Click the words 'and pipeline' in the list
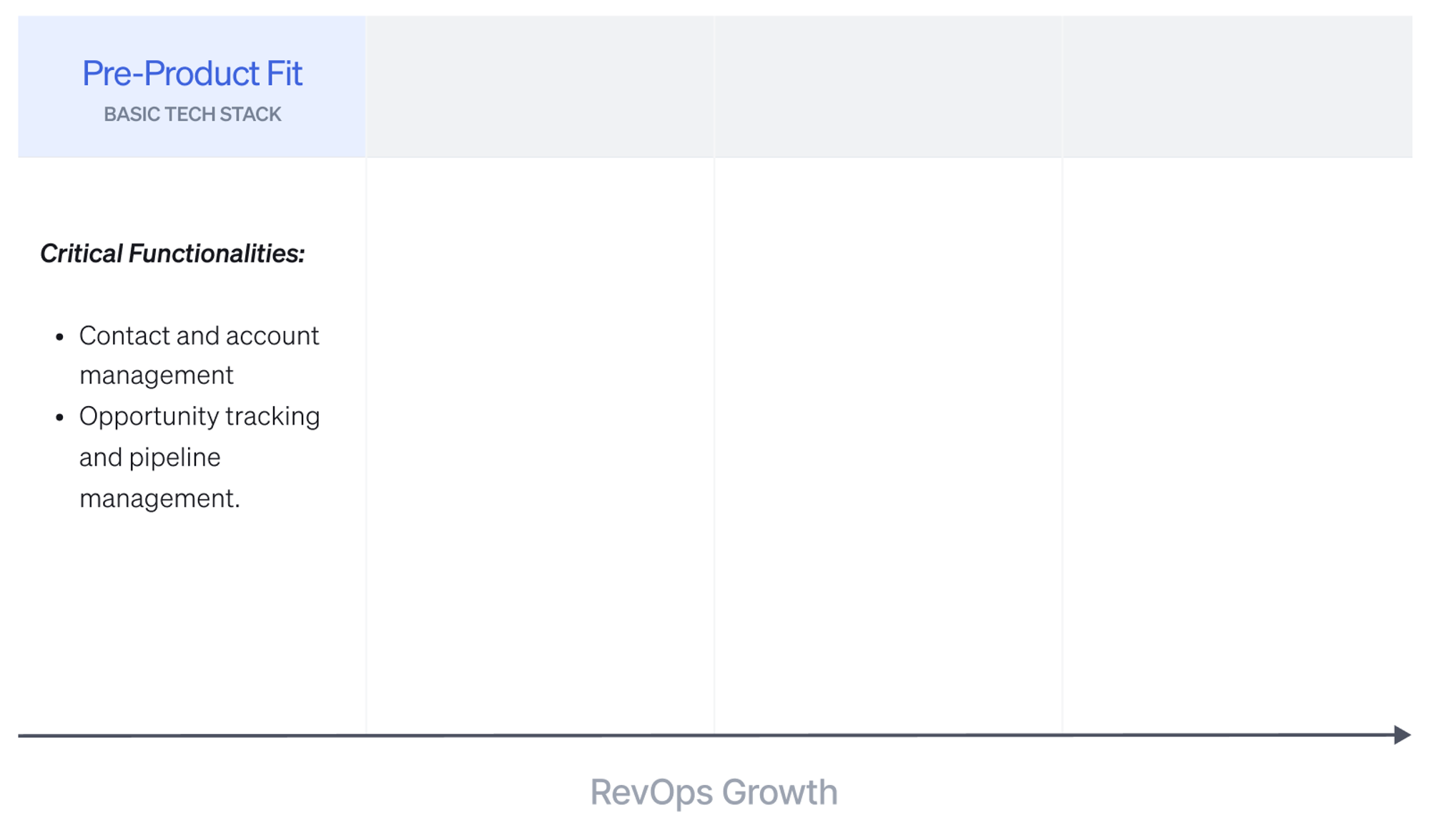Viewport: 1430px width, 840px height. coord(149,458)
